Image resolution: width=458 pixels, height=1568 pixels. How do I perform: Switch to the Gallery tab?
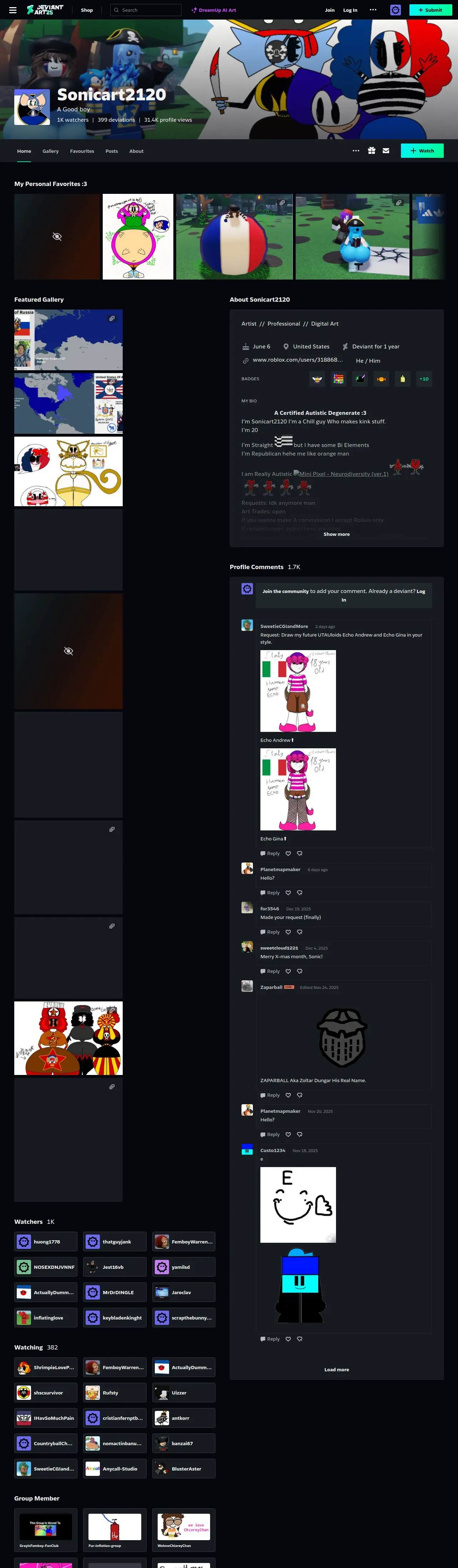tap(51, 151)
